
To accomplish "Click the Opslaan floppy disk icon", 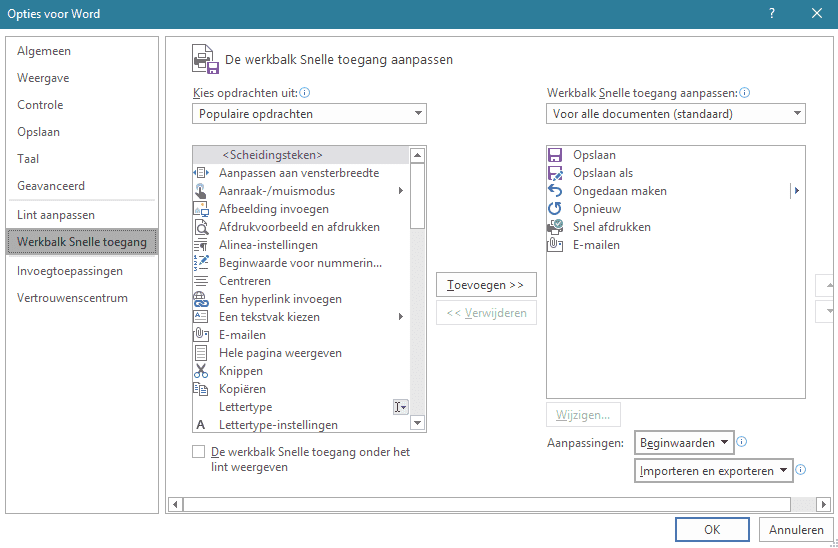I will click(555, 155).
